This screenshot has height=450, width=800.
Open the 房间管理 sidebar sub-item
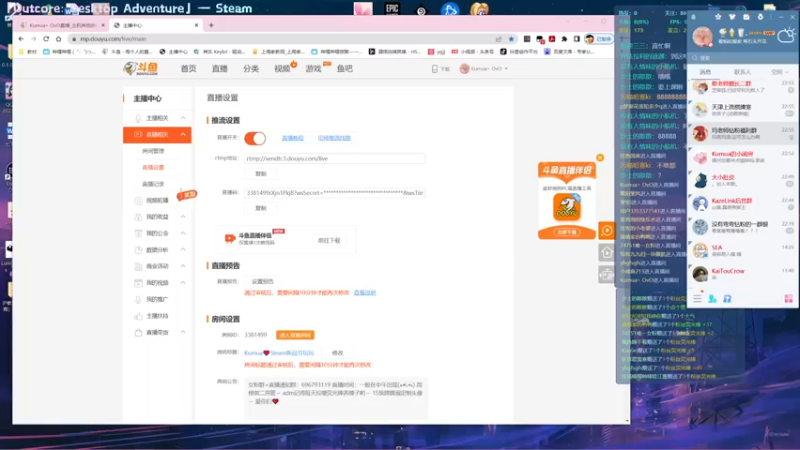coord(153,151)
